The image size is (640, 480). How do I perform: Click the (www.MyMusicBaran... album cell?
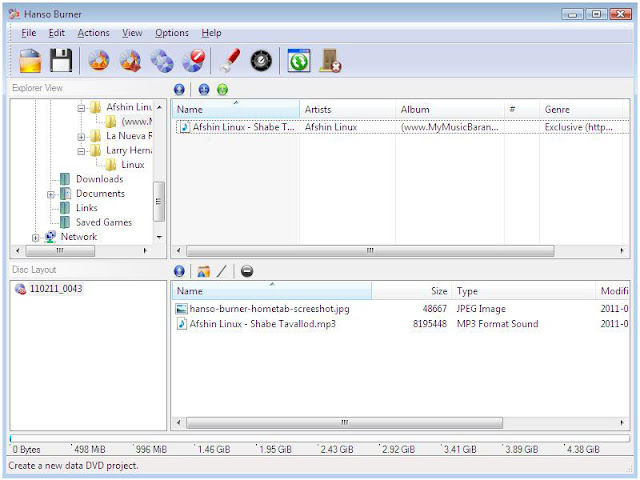[449, 127]
